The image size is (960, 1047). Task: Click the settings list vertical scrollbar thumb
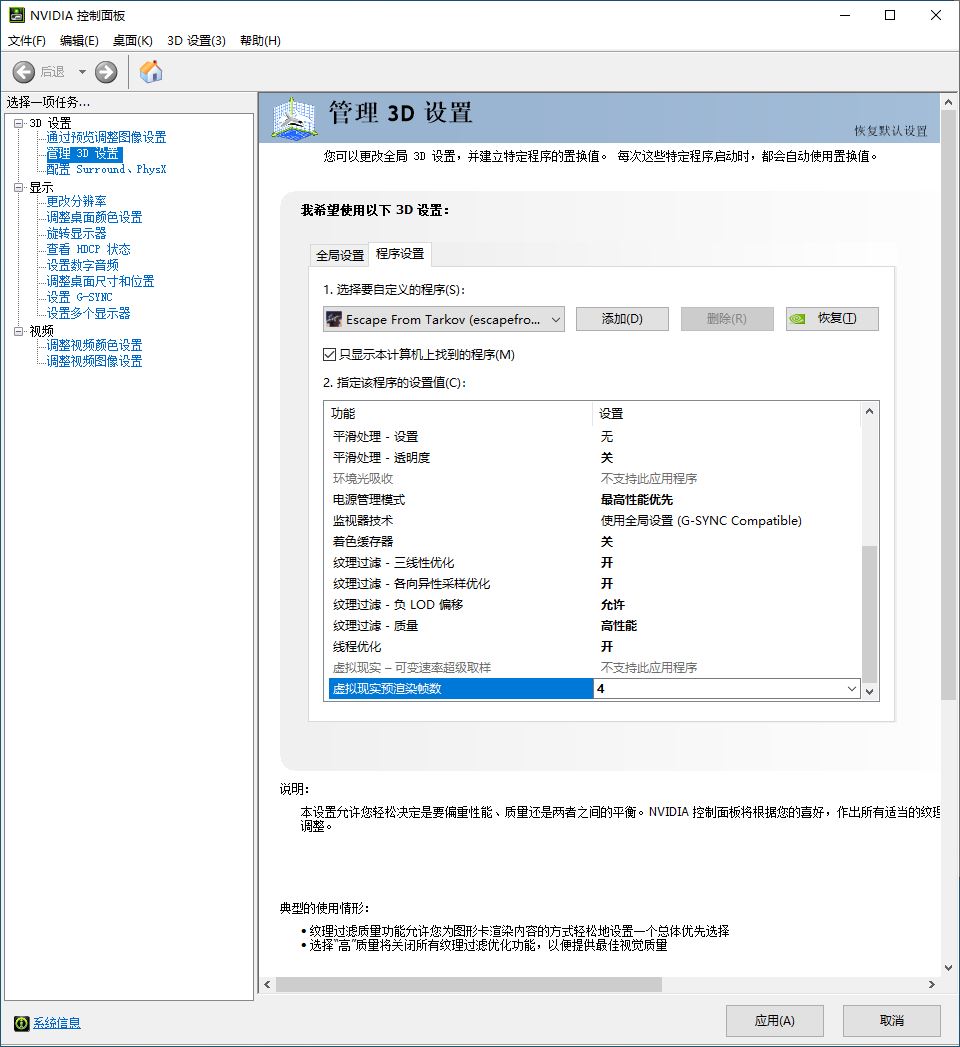pos(869,614)
